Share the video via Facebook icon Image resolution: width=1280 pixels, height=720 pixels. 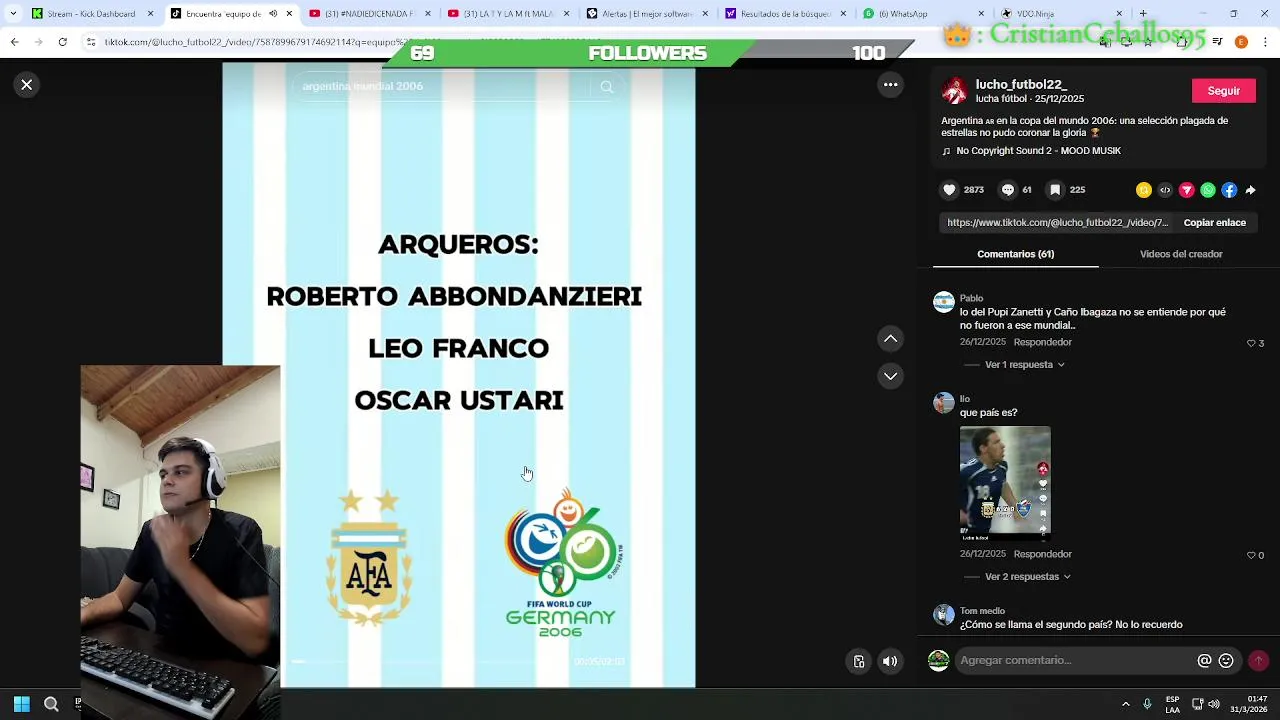pyautogui.click(x=1229, y=190)
